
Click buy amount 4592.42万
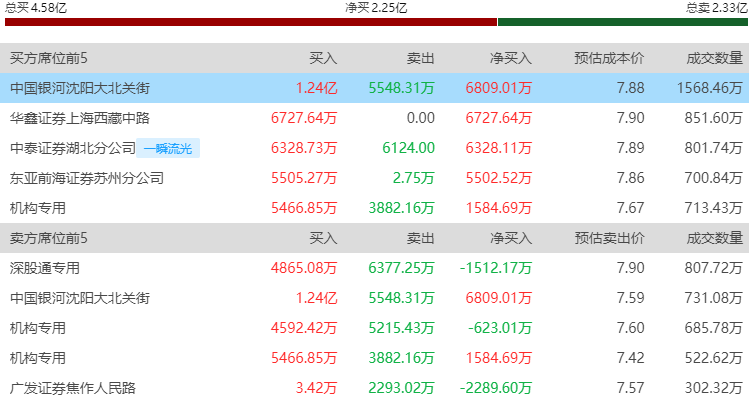[304, 328]
